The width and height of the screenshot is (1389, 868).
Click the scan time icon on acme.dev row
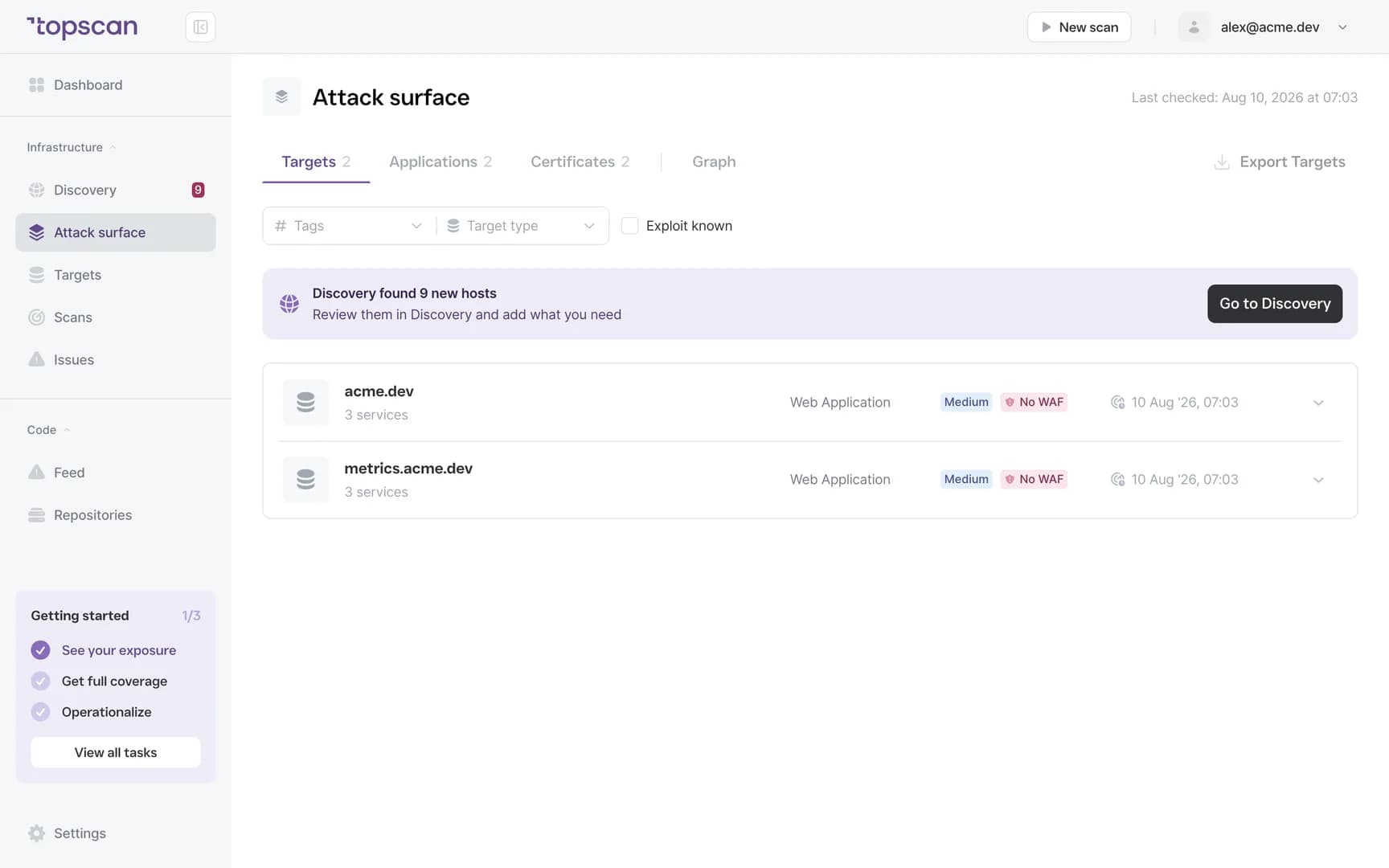(x=1117, y=402)
